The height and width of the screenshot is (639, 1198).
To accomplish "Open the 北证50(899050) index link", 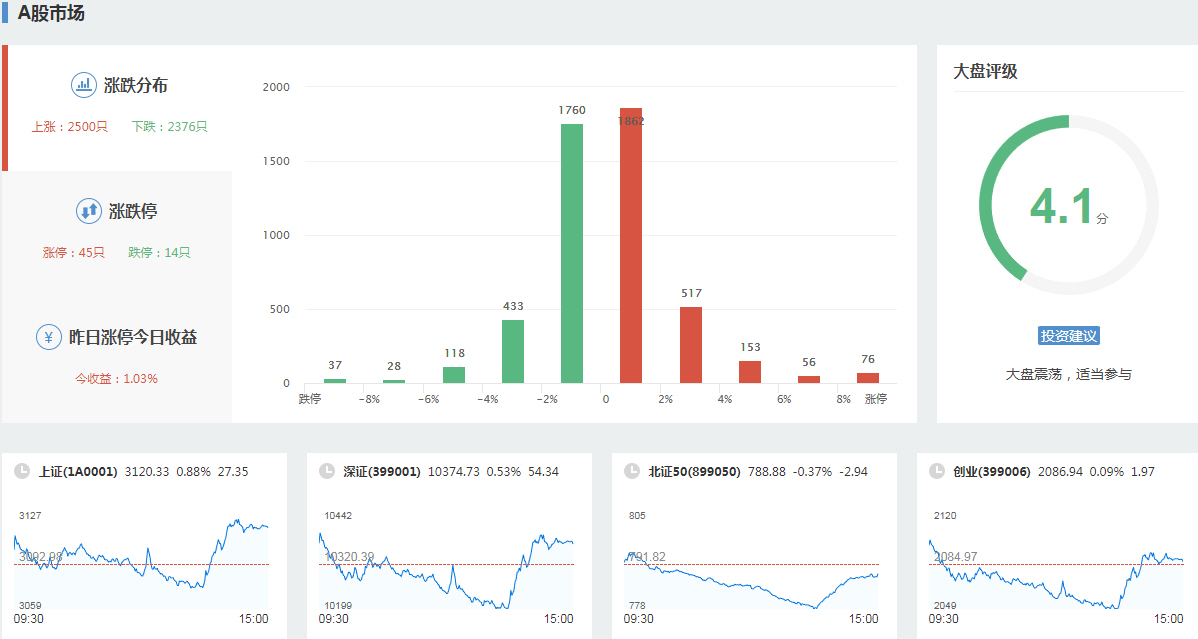I will coord(694,471).
